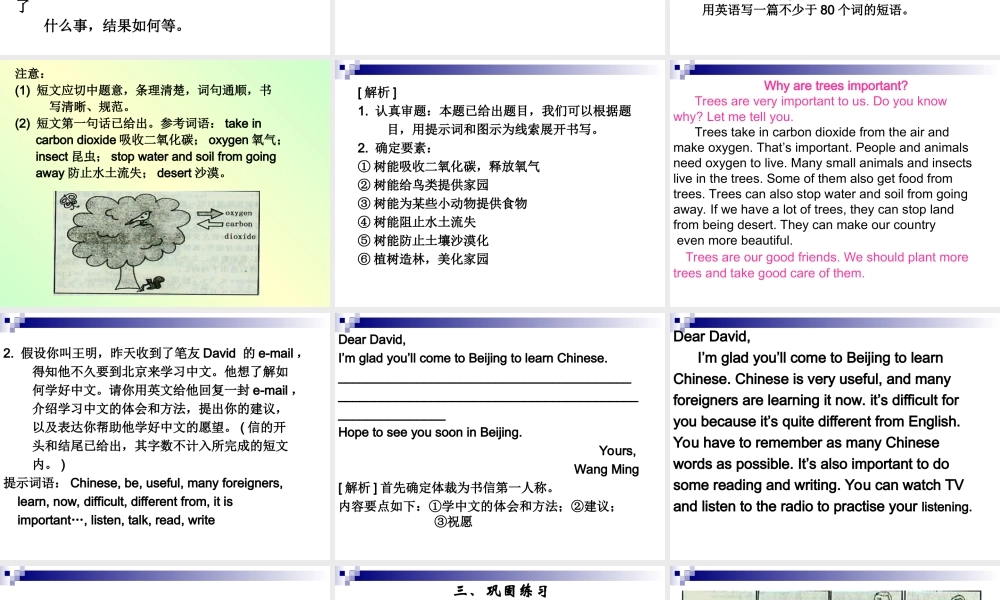
Task: Click the line '⑤ 树能防止土壤沙漠化'
Action: pyautogui.click(x=423, y=240)
